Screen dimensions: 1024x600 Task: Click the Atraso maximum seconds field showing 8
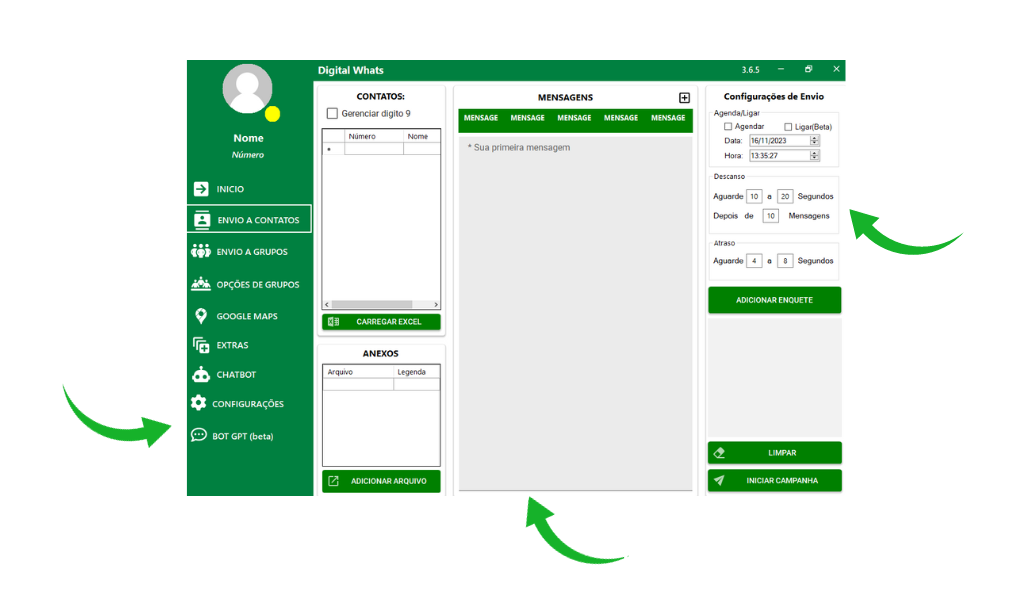785,261
